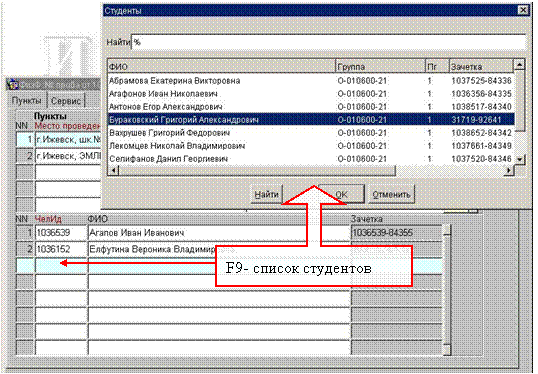Click record number 1037525-84336
The height and width of the screenshot is (374, 538).
[x=481, y=81]
